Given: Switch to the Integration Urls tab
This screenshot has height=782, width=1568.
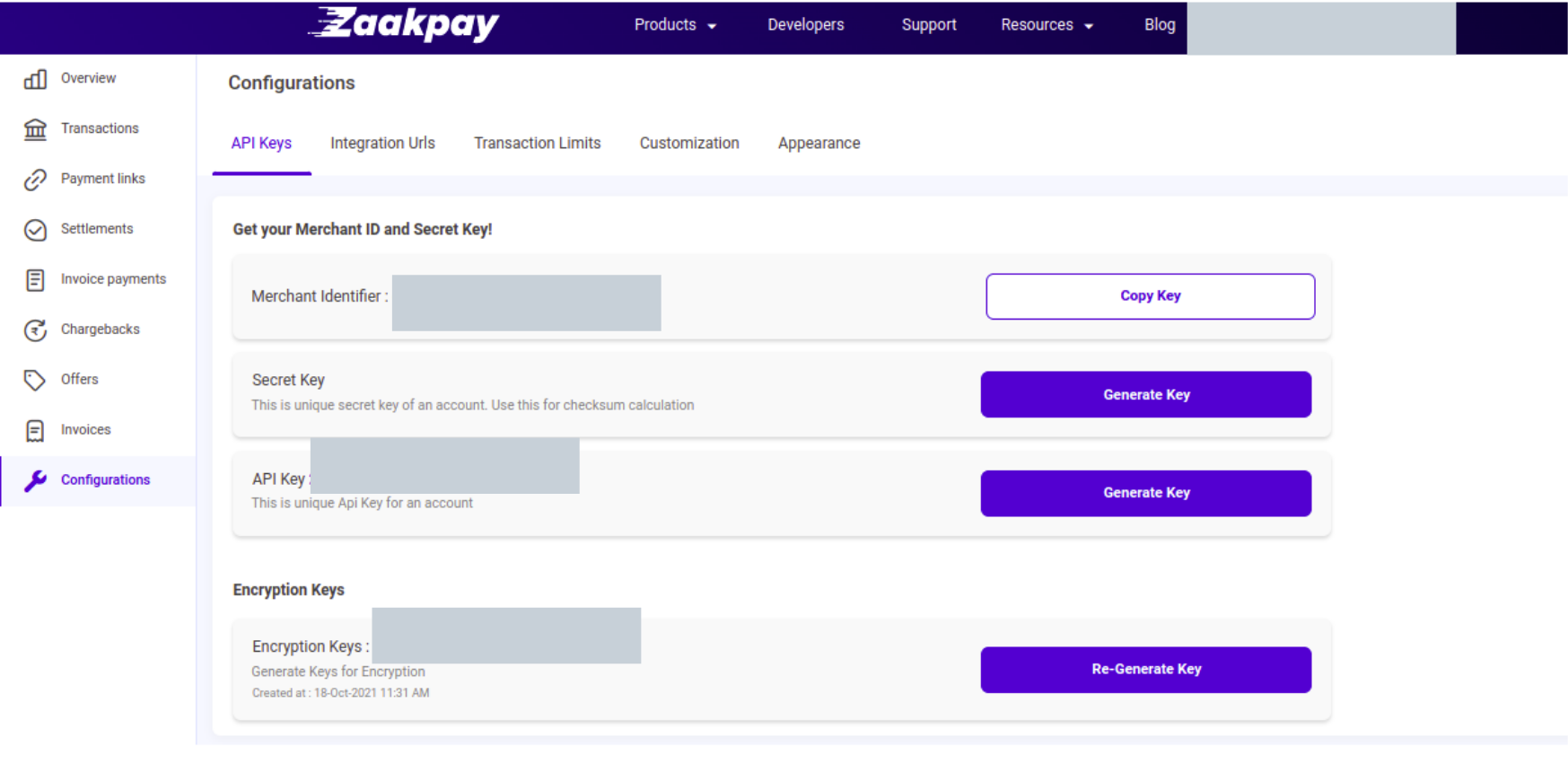Looking at the screenshot, I should (382, 144).
